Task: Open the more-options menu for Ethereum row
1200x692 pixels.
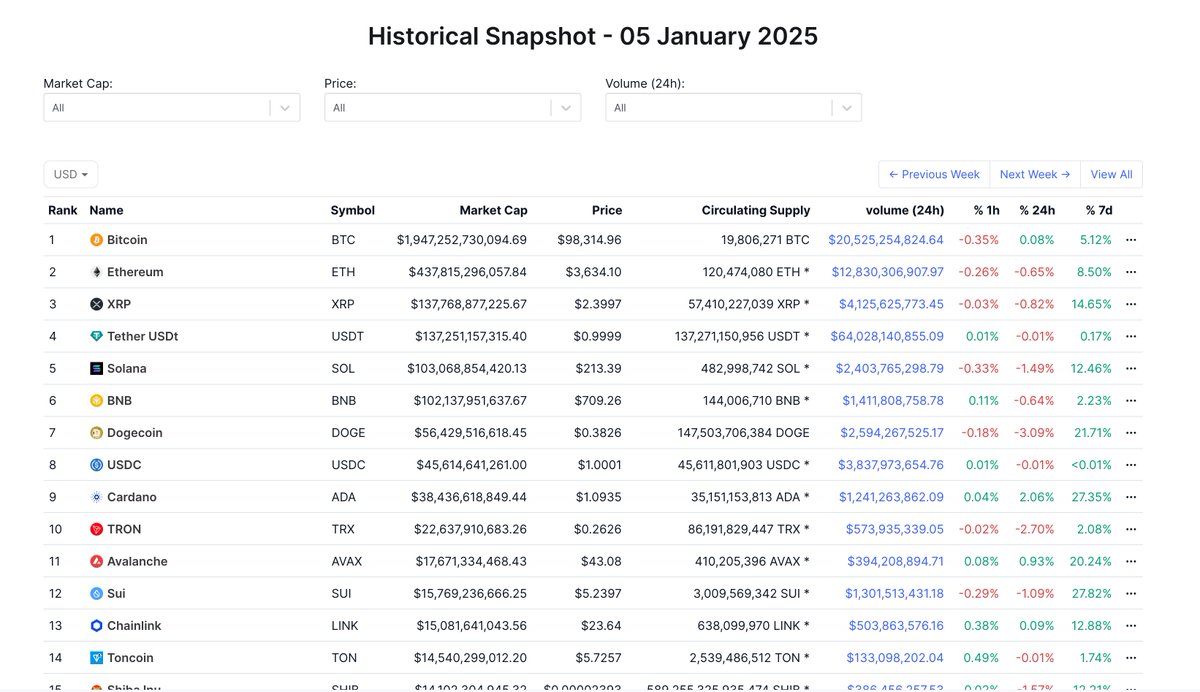Action: click(1131, 272)
